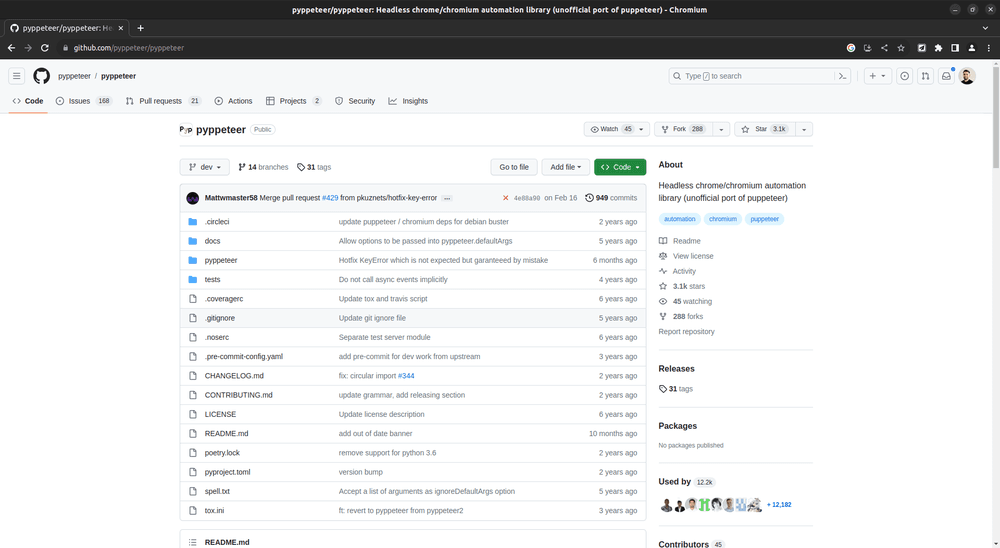Open README outline list icon
This screenshot has height=548, width=1000.
pyautogui.click(x=193, y=542)
